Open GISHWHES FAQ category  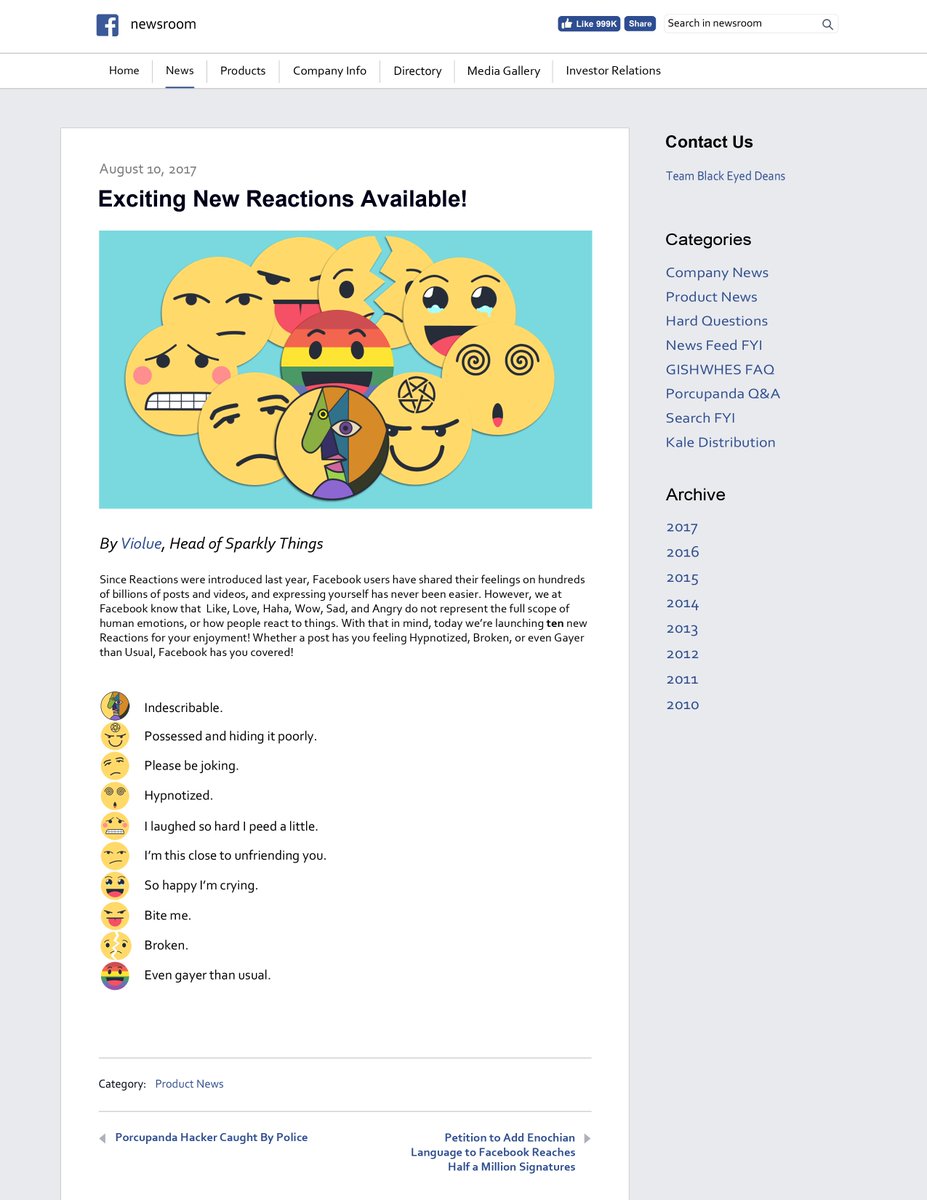pyautogui.click(x=720, y=369)
